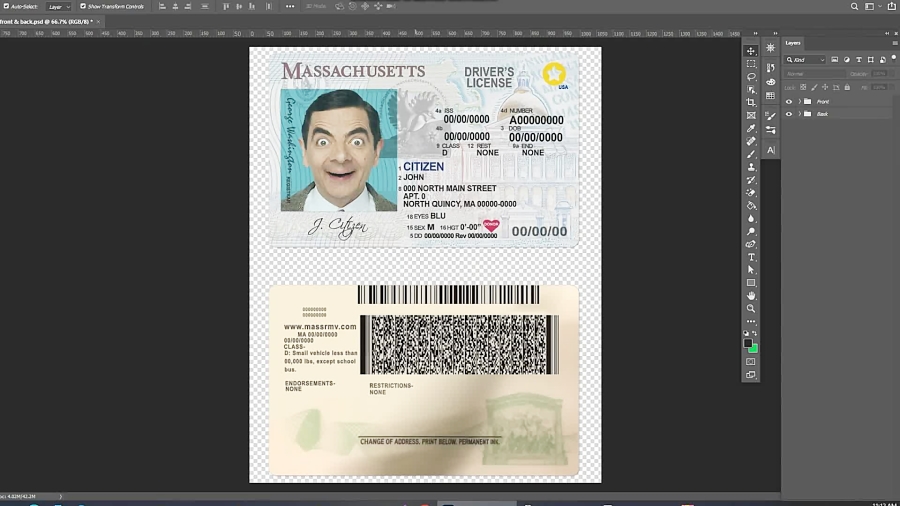Toggle smart object layer filter
900x506 pixels.
pos(883,60)
